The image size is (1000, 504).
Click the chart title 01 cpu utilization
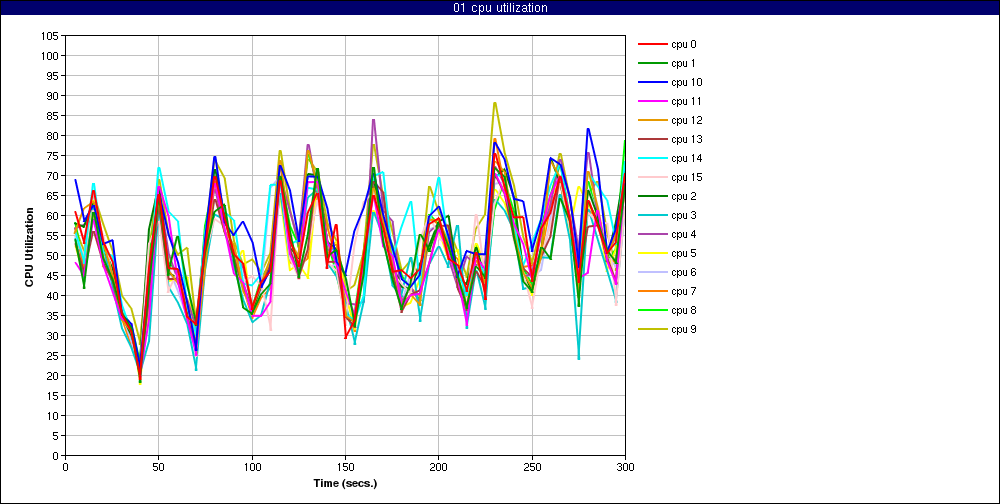click(500, 8)
